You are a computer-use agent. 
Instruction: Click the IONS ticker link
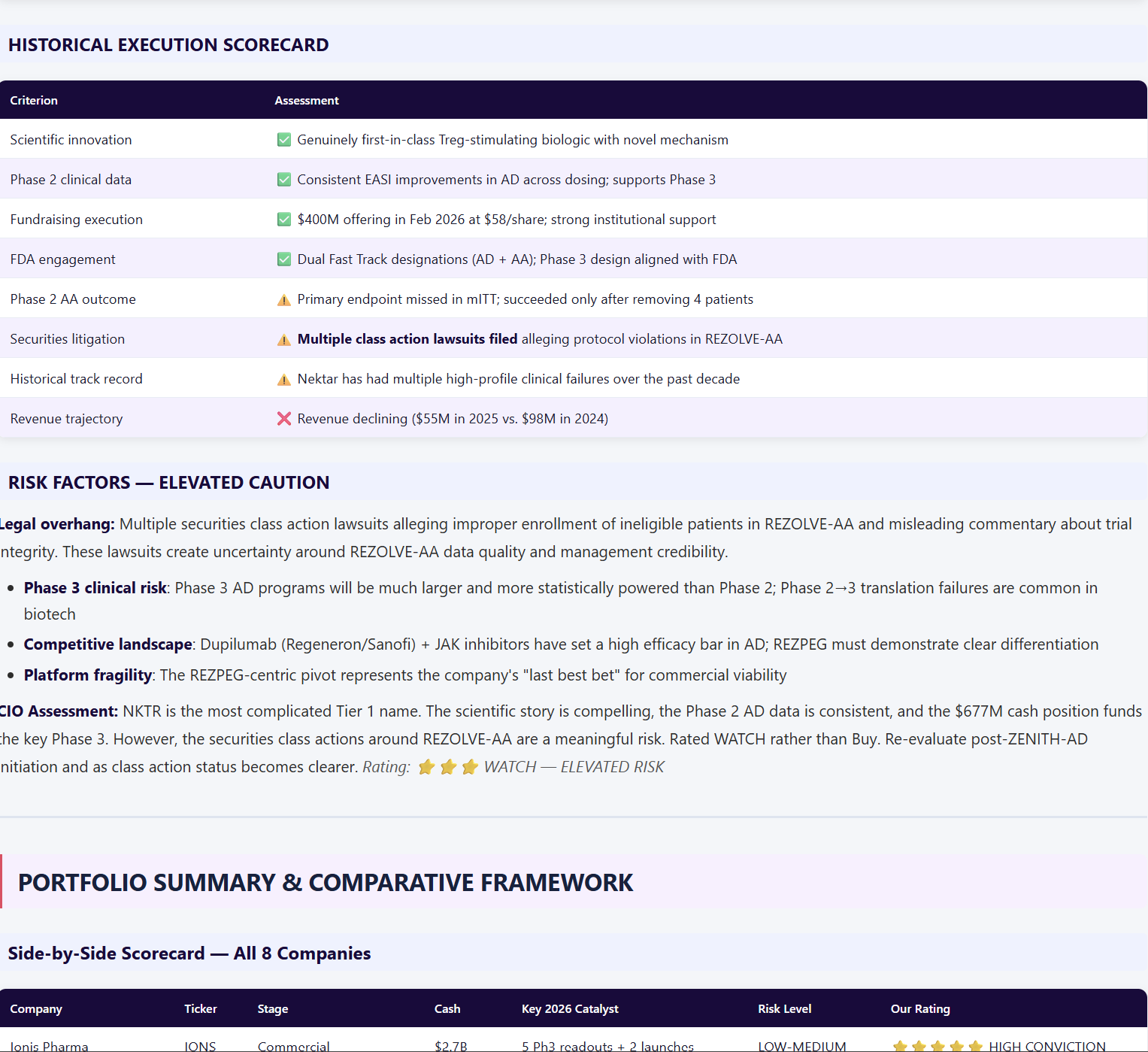pos(200,1045)
